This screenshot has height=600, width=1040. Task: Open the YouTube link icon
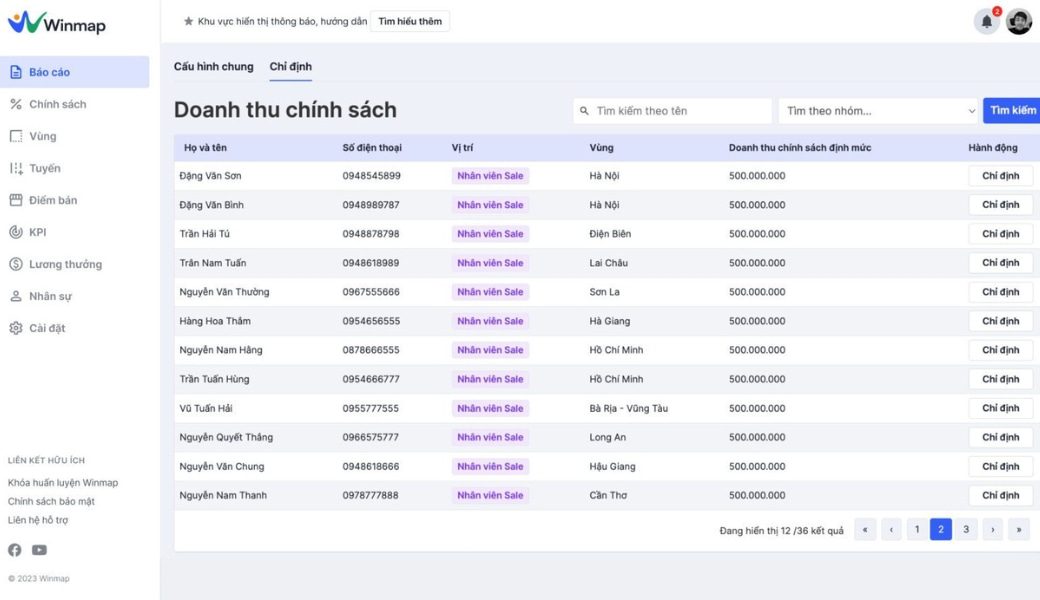40,550
